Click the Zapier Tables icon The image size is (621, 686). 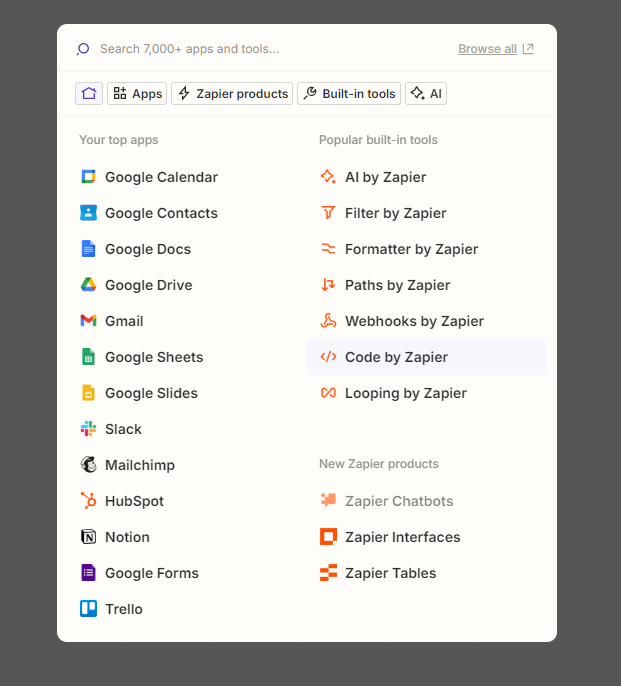[x=328, y=573]
